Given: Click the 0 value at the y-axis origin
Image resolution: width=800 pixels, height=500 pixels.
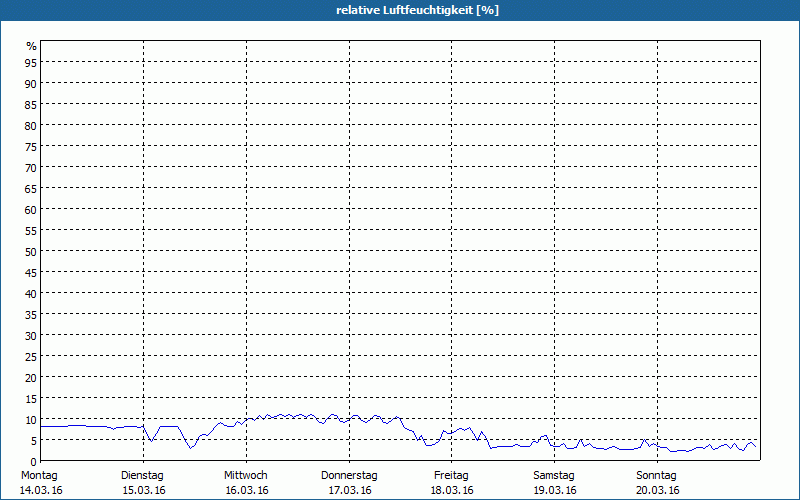Looking at the screenshot, I should [x=33, y=462].
